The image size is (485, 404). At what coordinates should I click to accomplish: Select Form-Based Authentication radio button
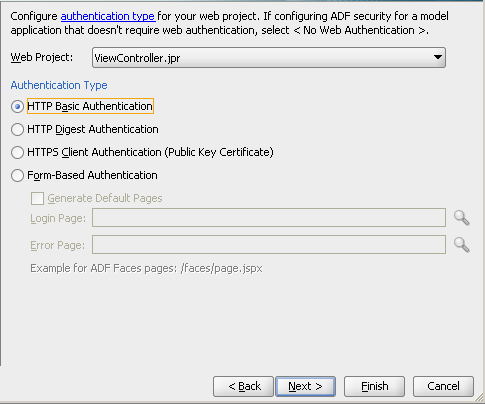pyautogui.click(x=17, y=175)
